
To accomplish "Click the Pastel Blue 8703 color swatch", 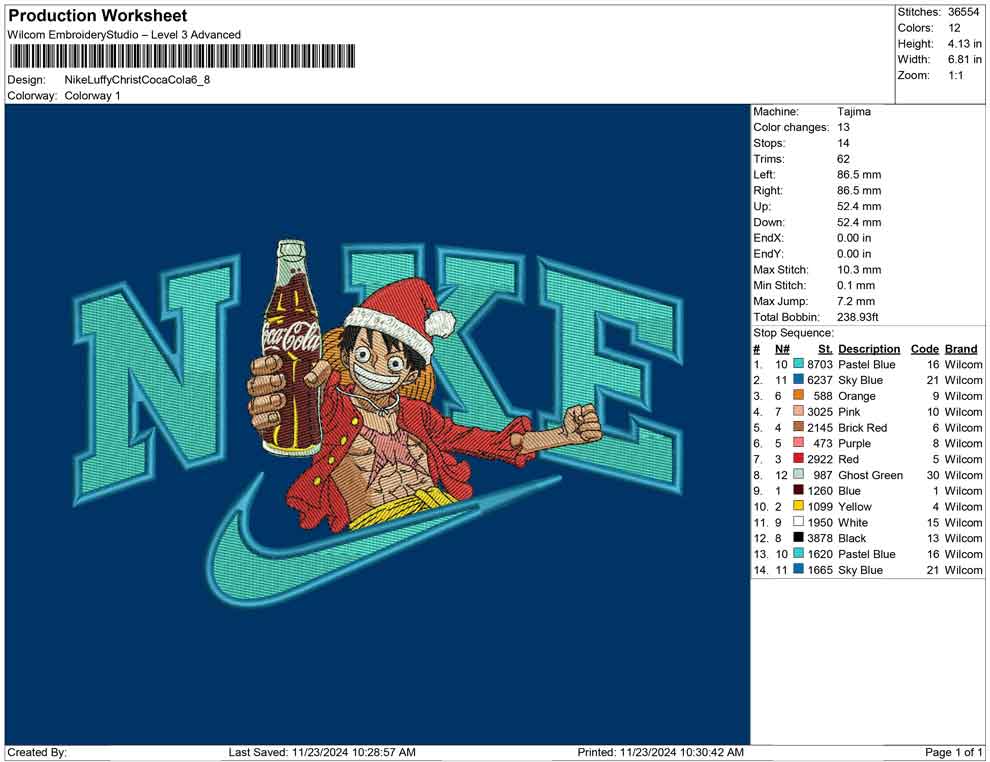I will point(799,364).
